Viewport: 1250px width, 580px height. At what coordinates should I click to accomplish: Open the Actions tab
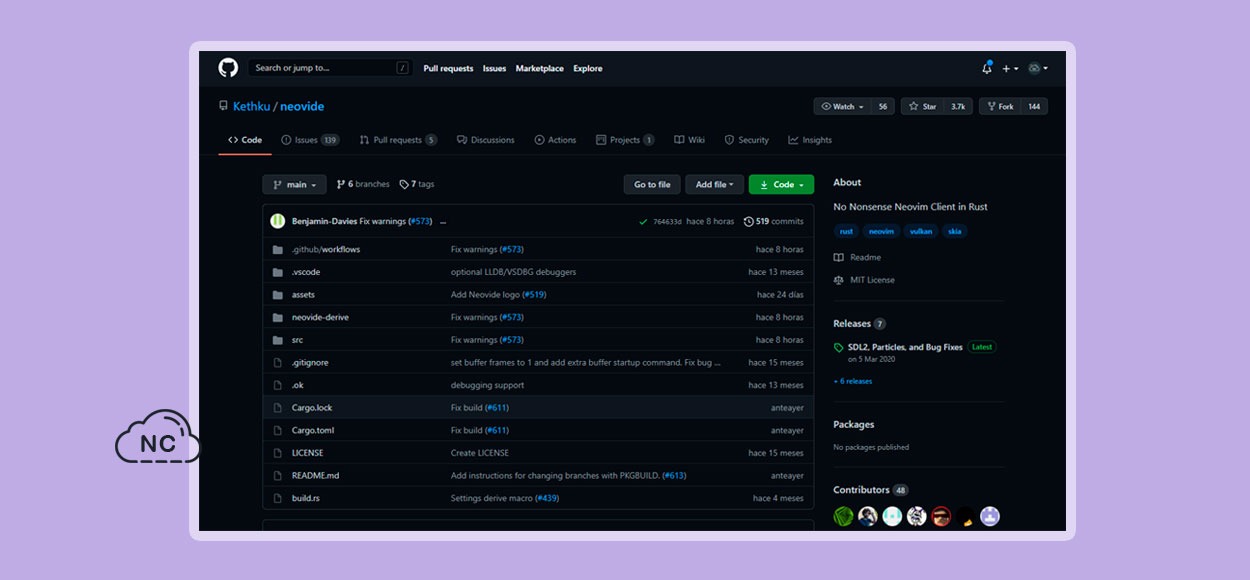click(x=555, y=140)
